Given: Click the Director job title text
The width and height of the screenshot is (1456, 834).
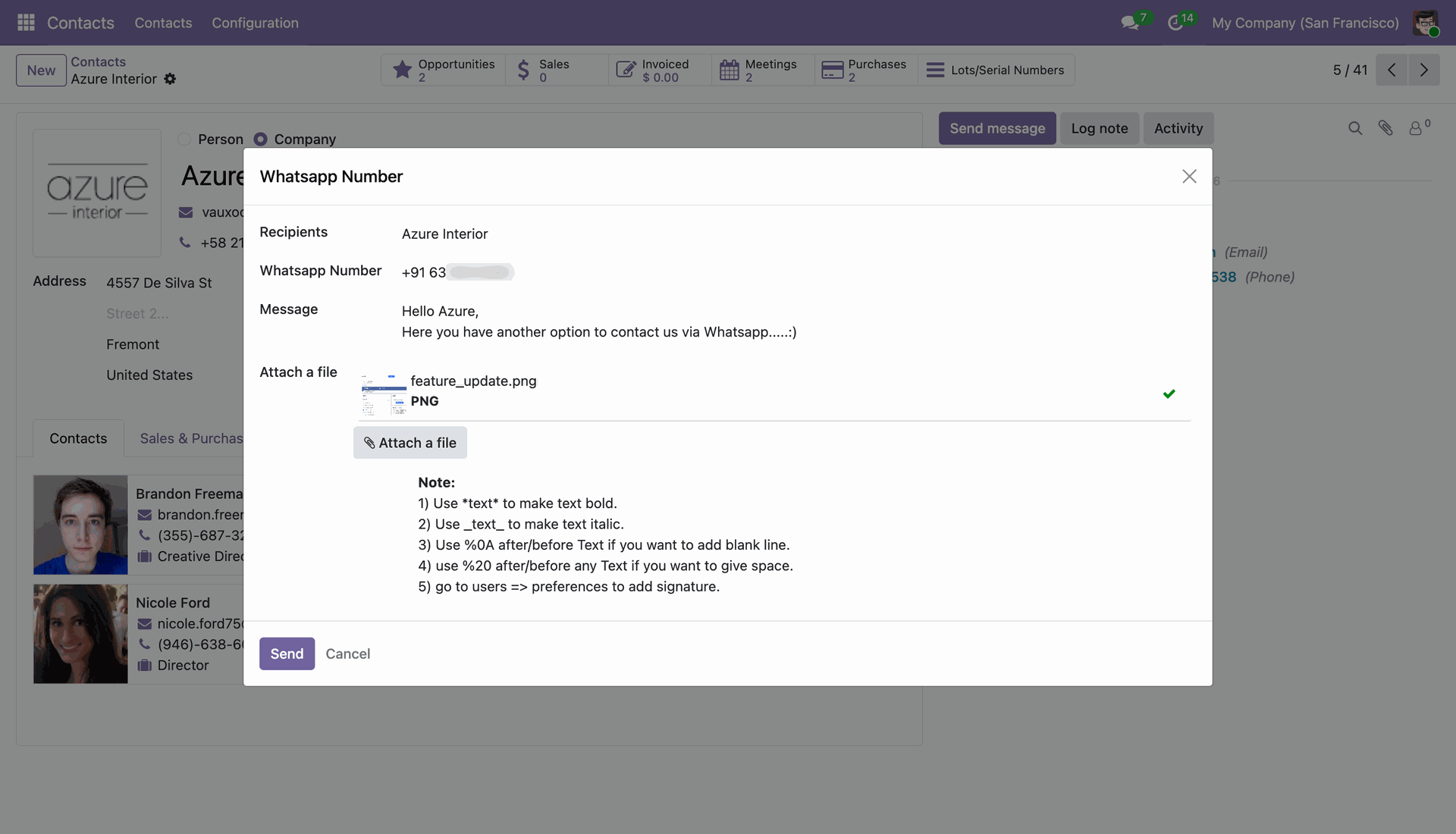Looking at the screenshot, I should pyautogui.click(x=183, y=666).
